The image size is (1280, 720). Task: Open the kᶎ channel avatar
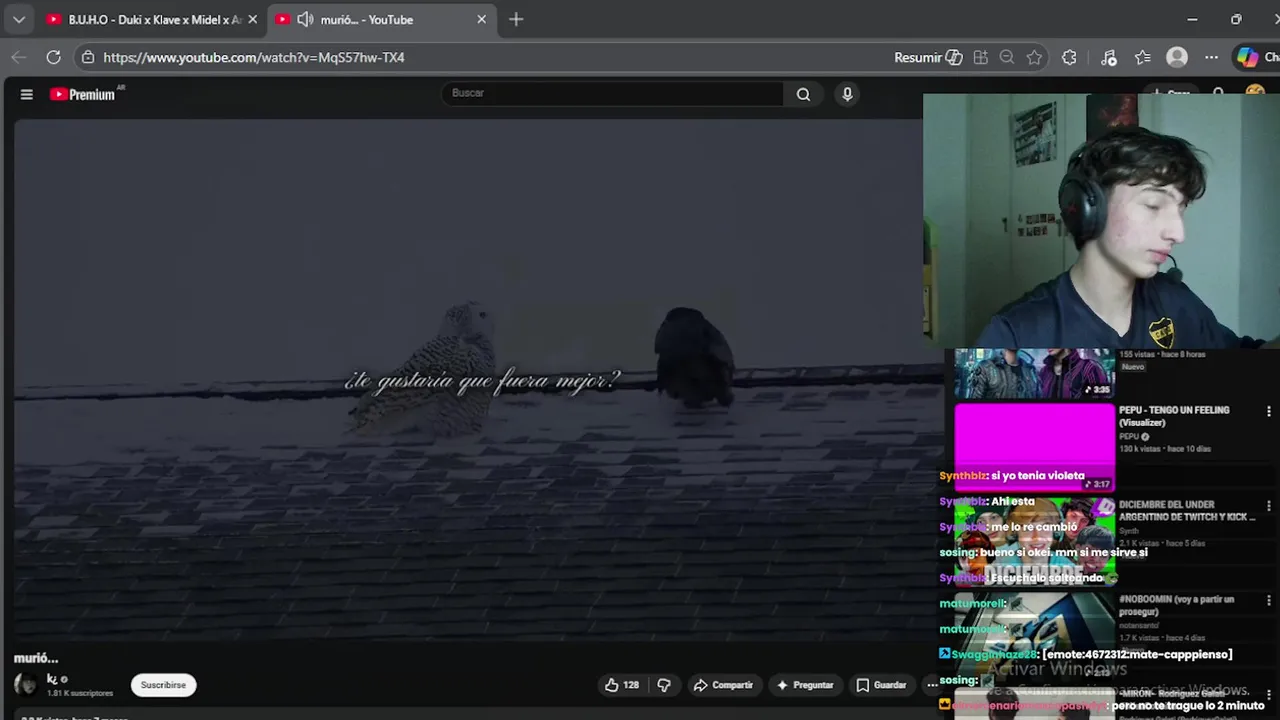pos(26,684)
